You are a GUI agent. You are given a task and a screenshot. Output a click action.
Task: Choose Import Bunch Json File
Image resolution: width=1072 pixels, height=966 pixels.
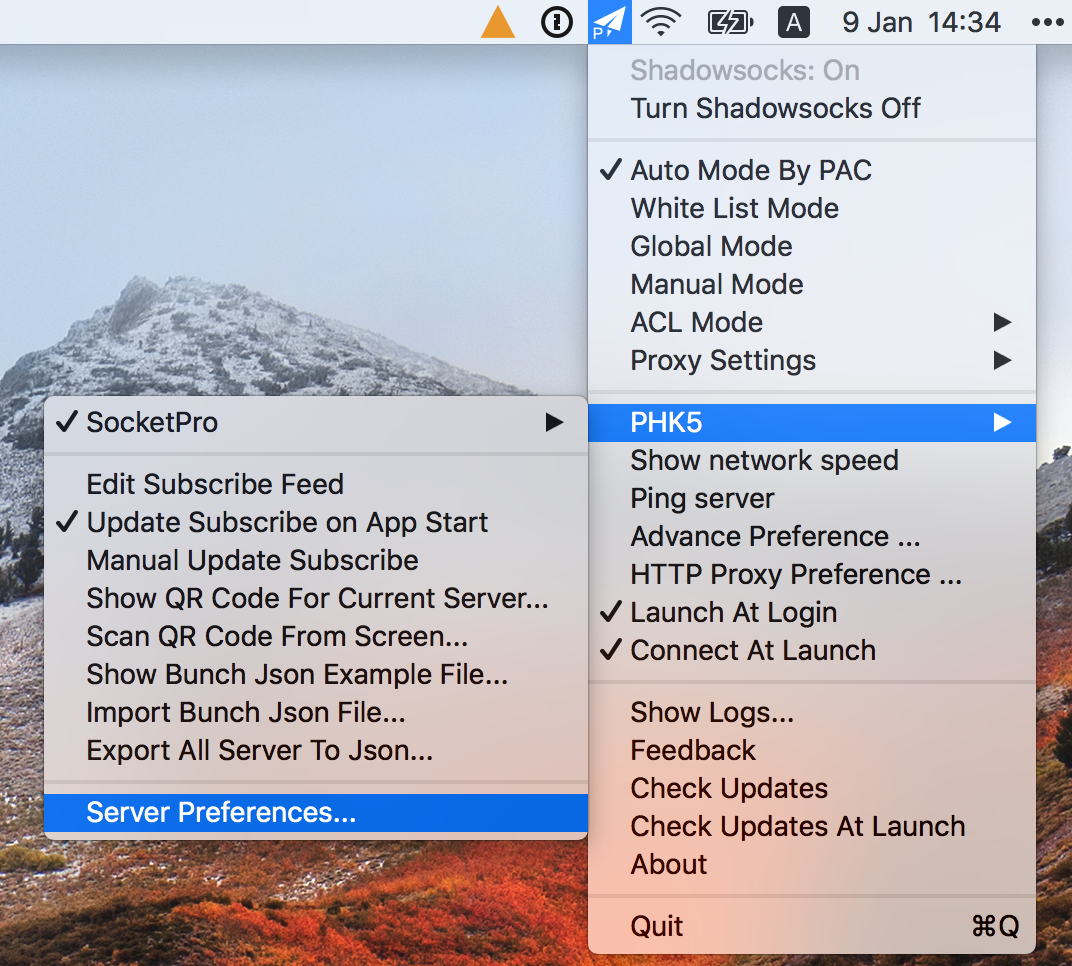[316, 712]
